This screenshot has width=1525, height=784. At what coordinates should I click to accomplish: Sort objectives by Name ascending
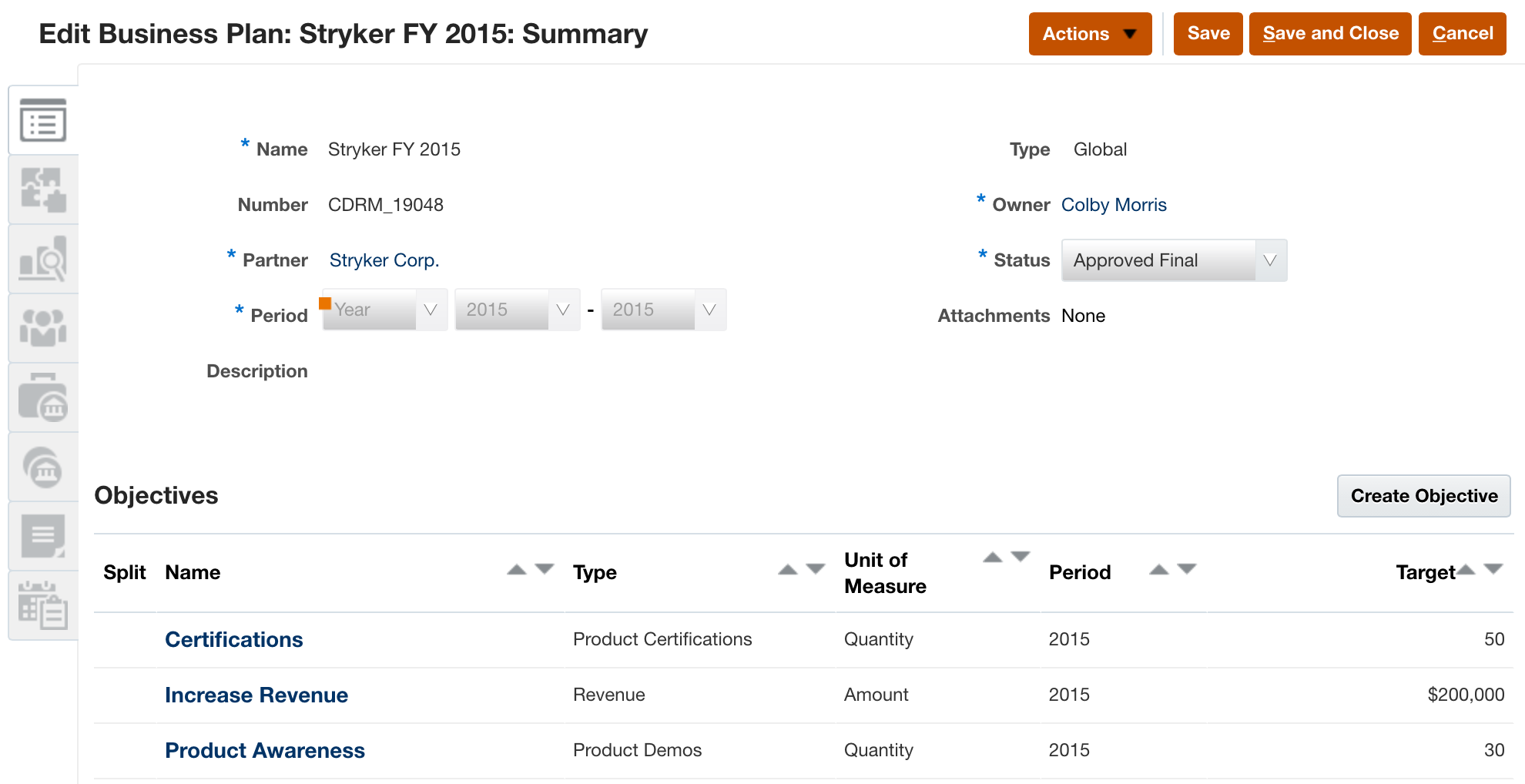coord(517,570)
